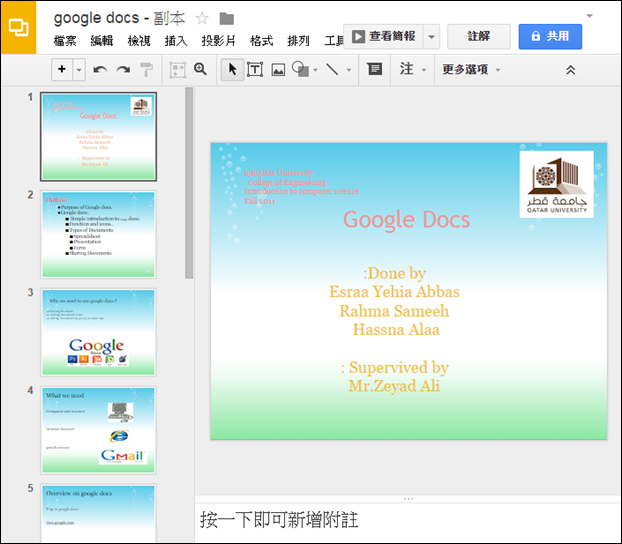The image size is (622, 544).
Task: Insert a text box
Action: (255, 69)
